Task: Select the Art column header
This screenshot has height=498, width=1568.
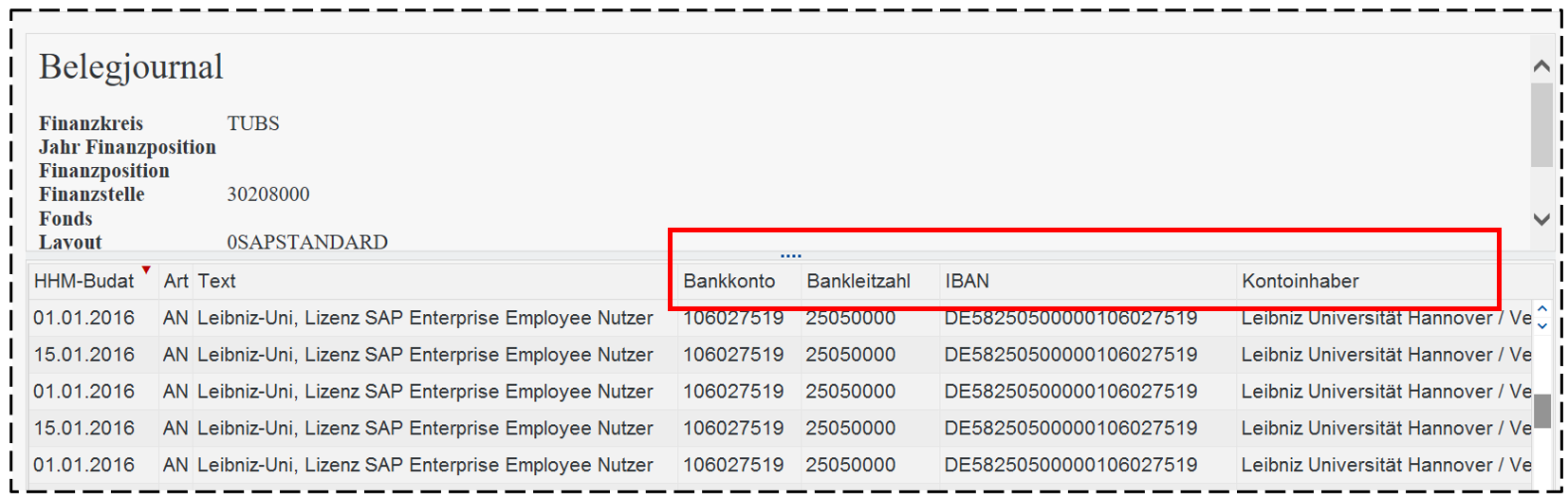Action: coord(175,282)
